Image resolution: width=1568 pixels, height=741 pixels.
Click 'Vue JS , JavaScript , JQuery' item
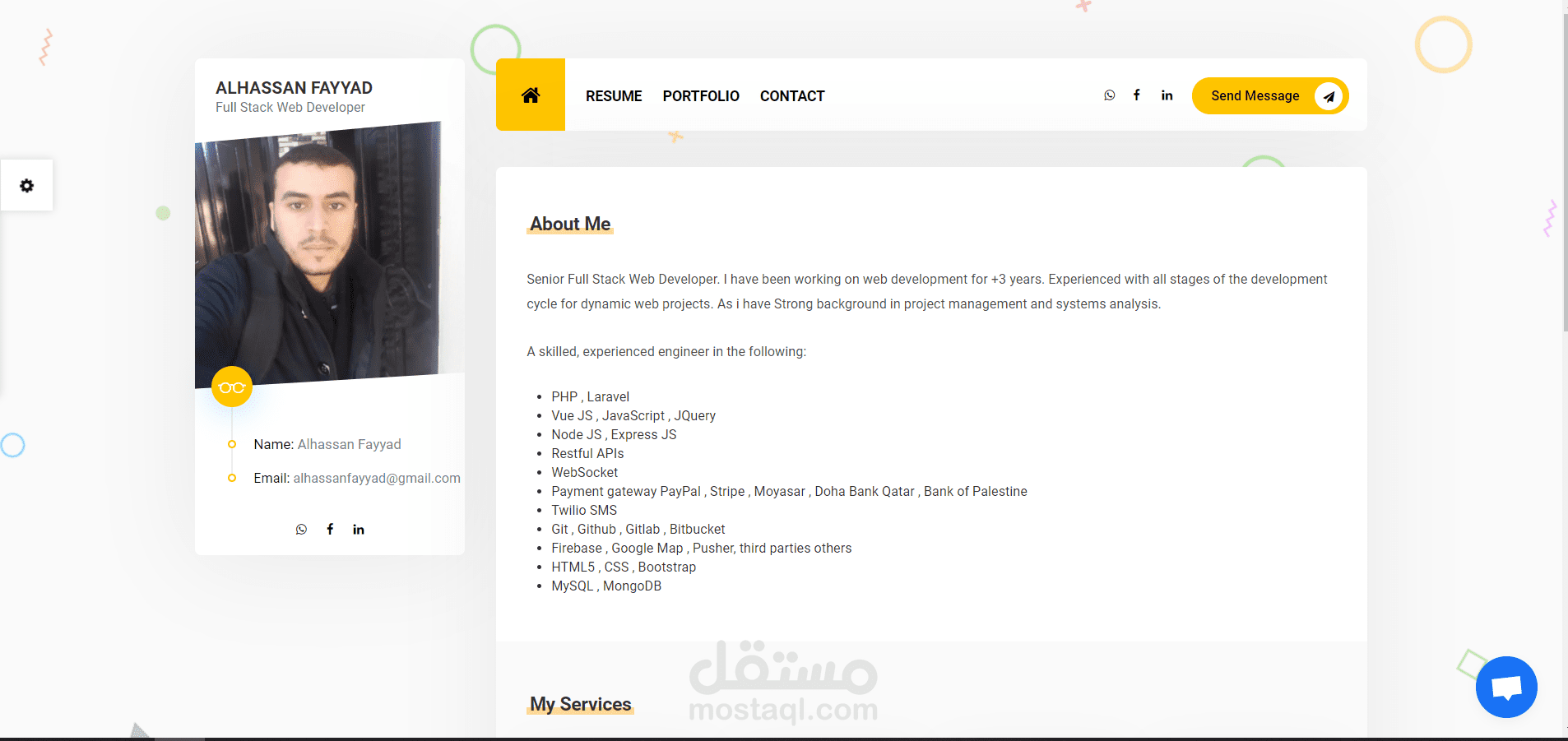tap(633, 415)
